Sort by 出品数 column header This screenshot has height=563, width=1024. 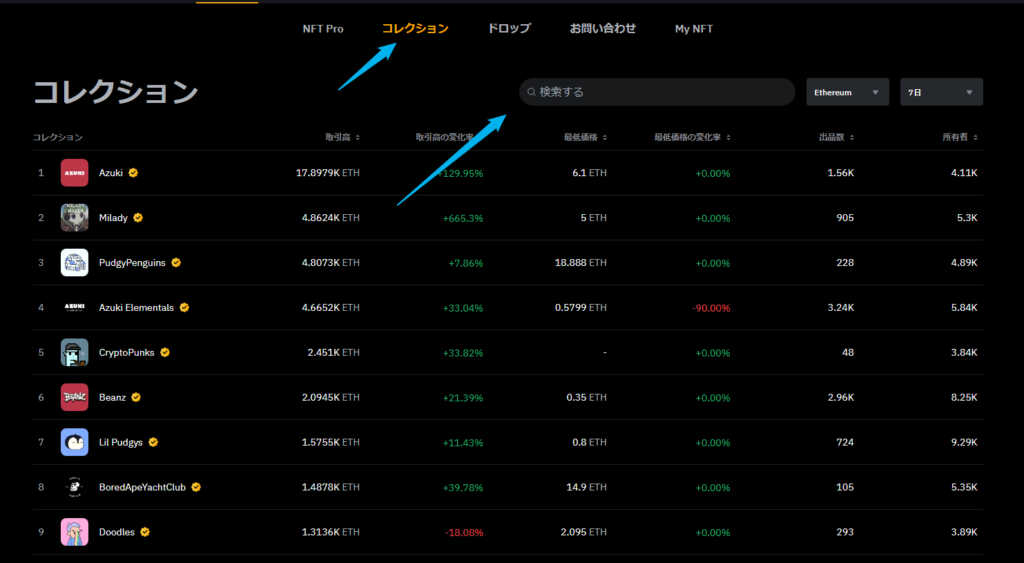837,137
